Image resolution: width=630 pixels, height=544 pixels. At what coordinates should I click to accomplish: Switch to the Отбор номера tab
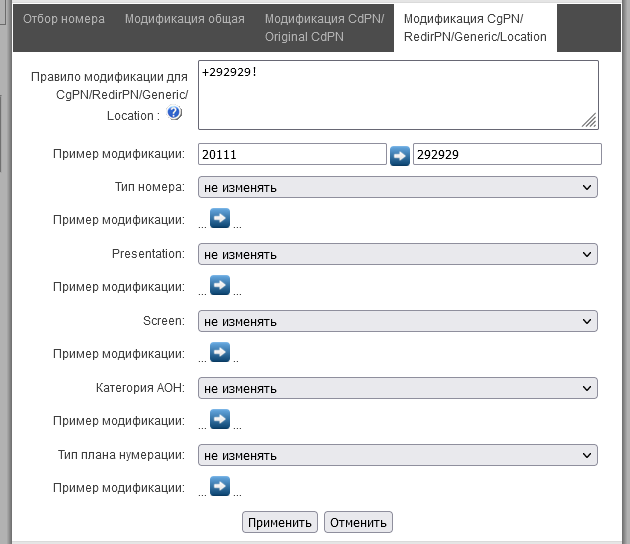click(63, 19)
